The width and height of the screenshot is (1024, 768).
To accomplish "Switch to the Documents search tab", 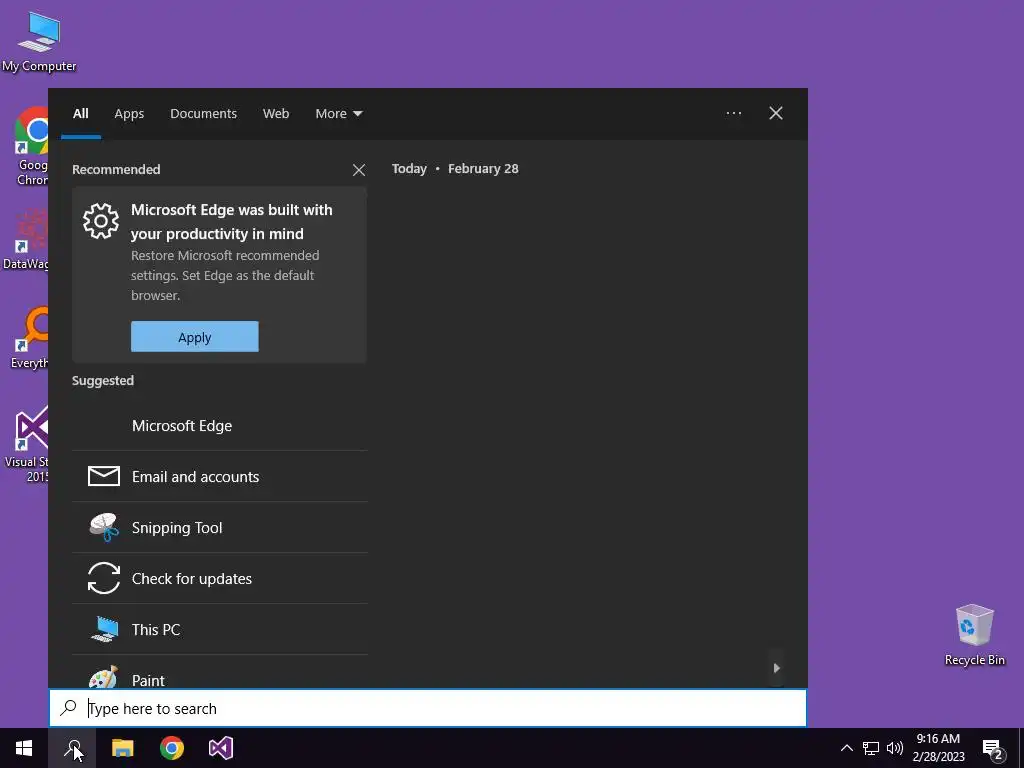I will [204, 114].
